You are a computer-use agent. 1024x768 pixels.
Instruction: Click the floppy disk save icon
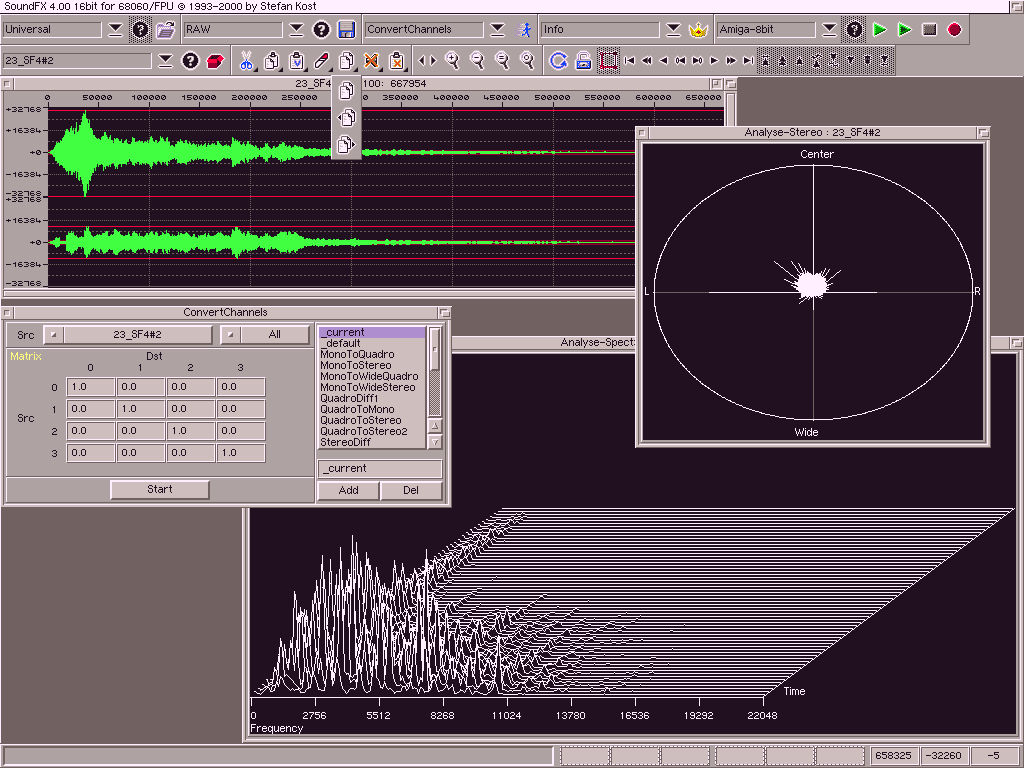[346, 30]
